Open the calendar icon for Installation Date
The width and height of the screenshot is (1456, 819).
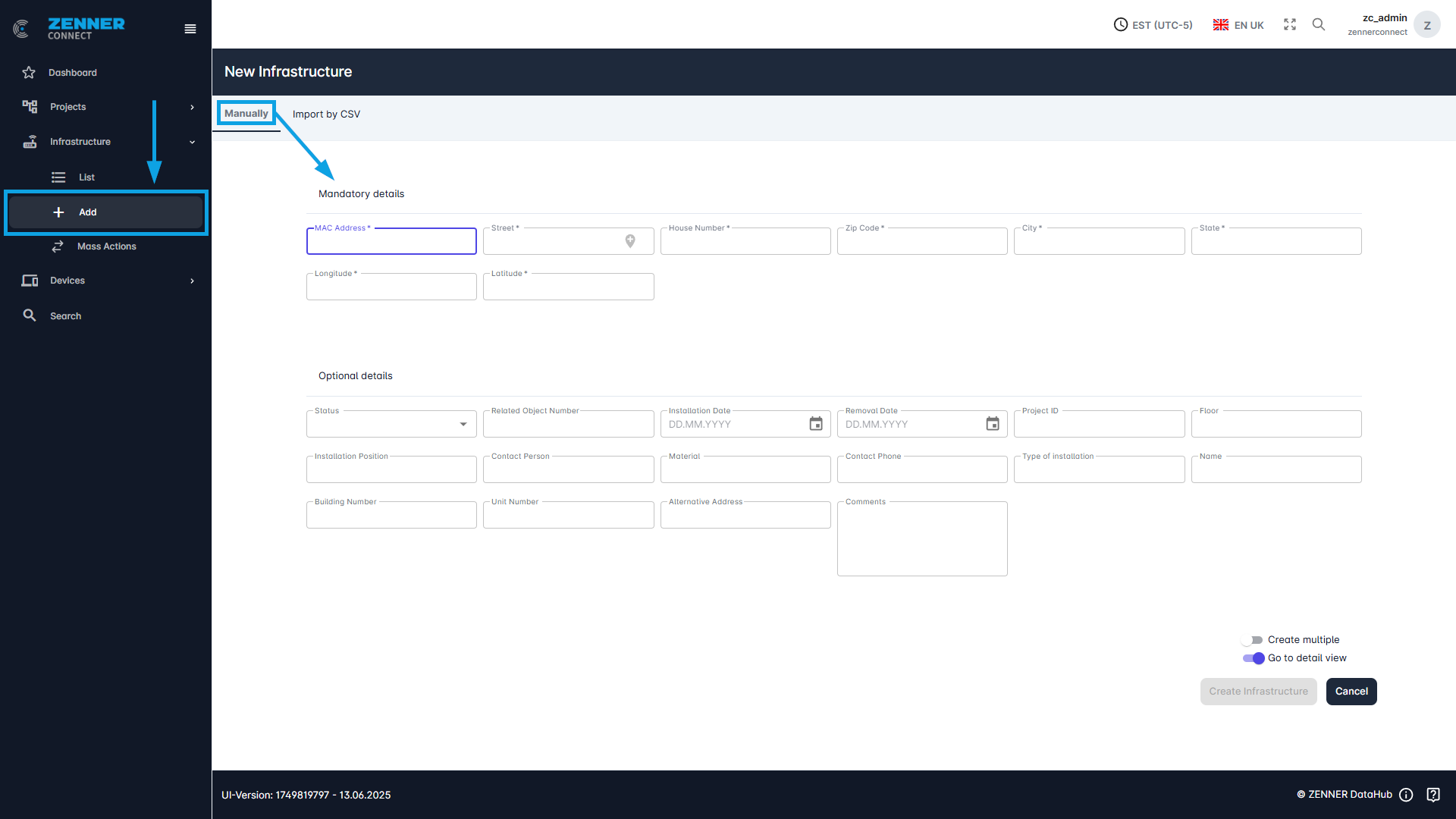815,424
